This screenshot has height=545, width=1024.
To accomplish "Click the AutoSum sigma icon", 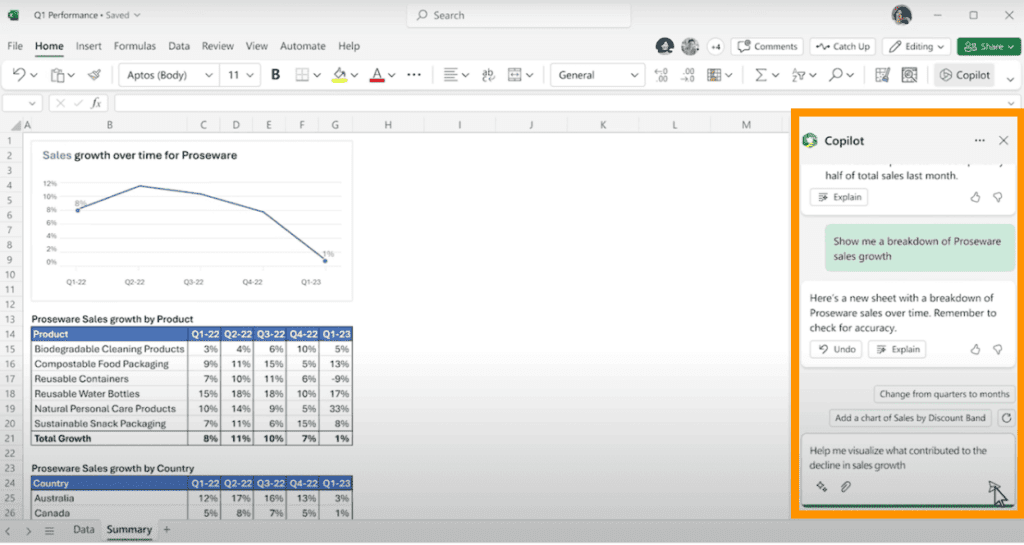I will [761, 75].
